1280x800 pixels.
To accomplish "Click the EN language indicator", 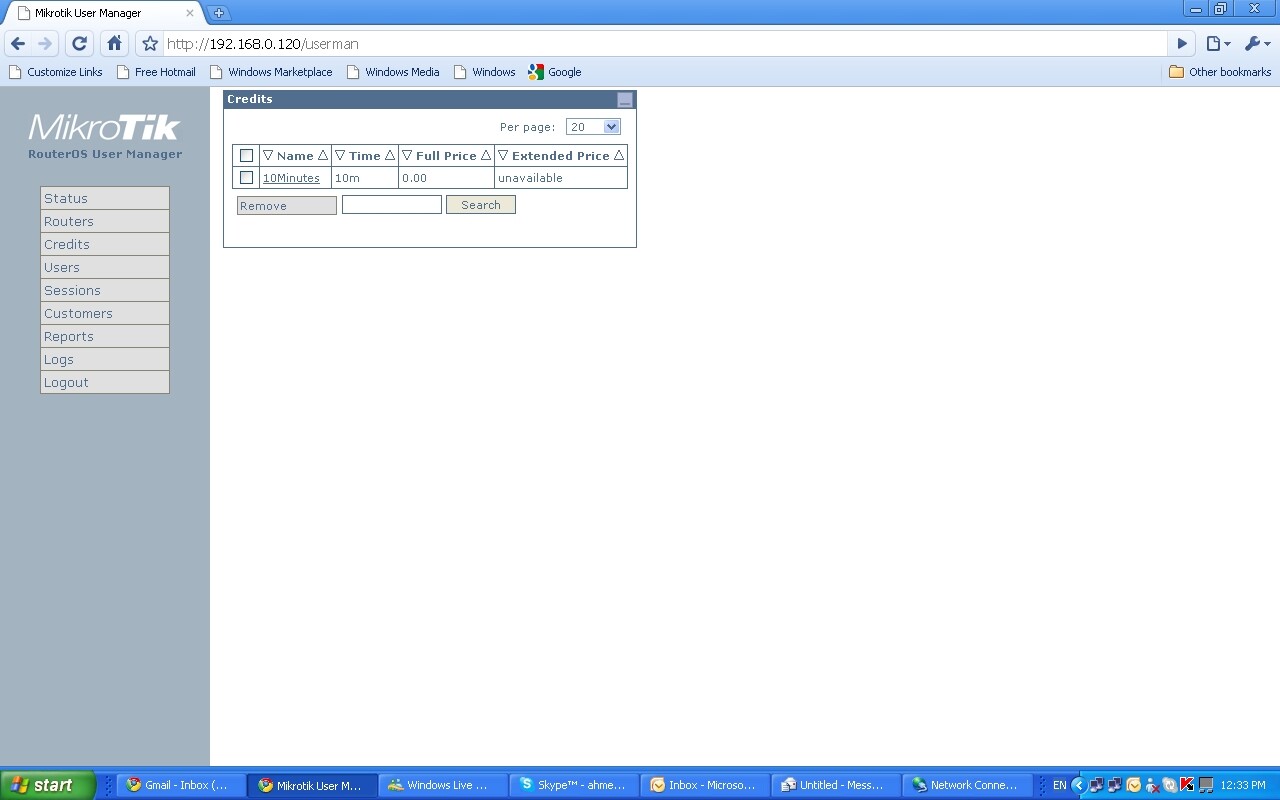I will [x=1059, y=785].
